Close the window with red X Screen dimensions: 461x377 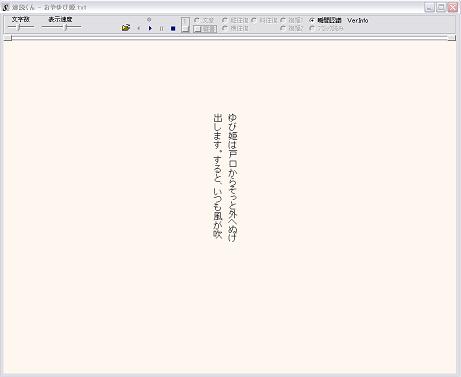(453, 7)
